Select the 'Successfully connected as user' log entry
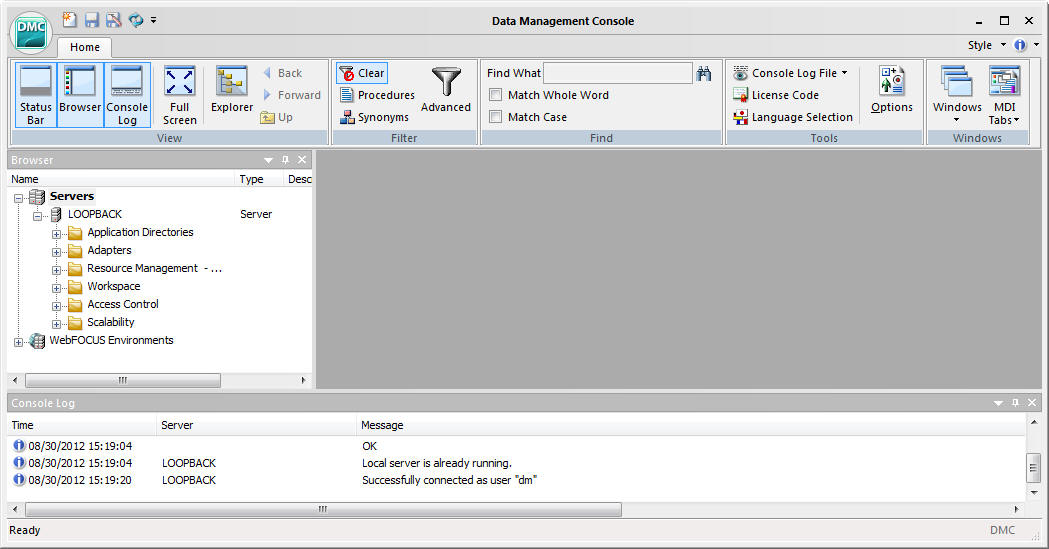Image resolution: width=1049 pixels, height=549 pixels. [449, 480]
